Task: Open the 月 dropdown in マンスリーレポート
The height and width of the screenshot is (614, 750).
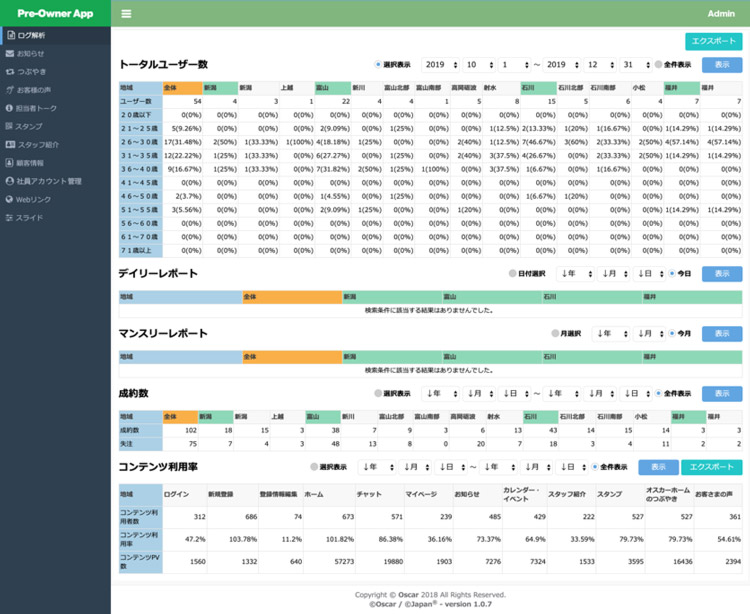Action: pos(650,333)
